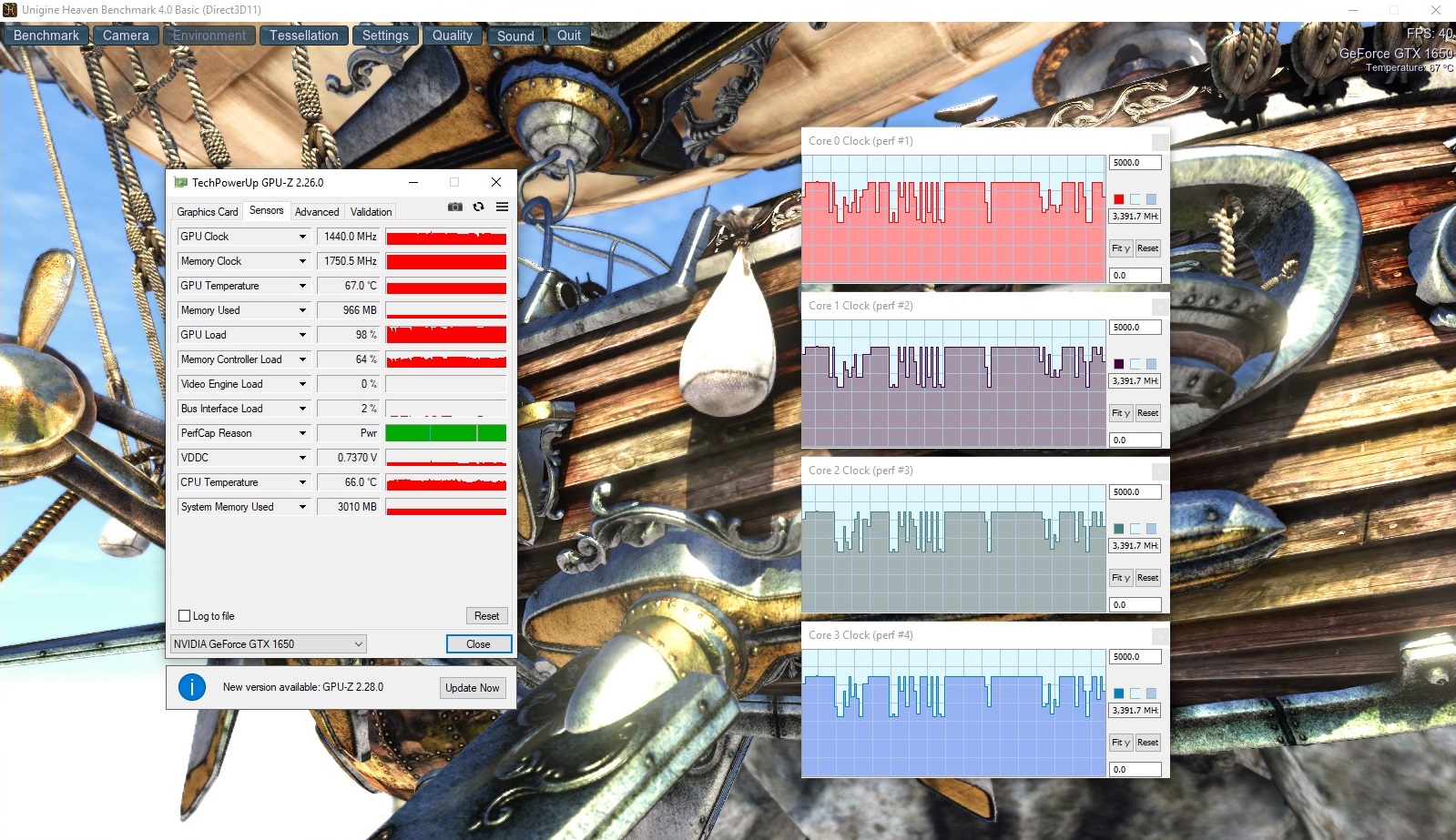Click the Core 3 graph minimum value field

pos(1135,769)
